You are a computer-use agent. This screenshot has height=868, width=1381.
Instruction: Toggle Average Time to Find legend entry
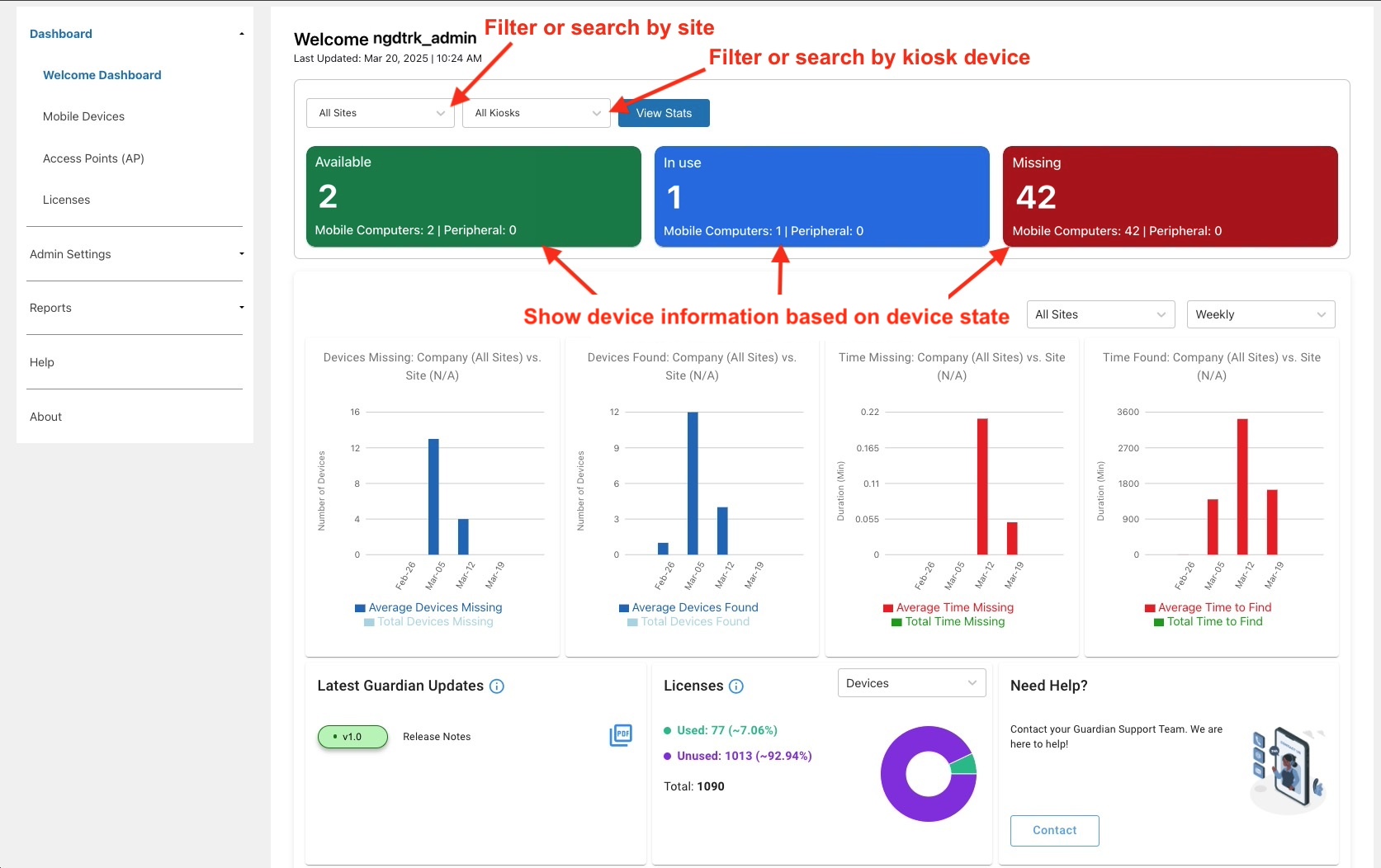click(1210, 607)
